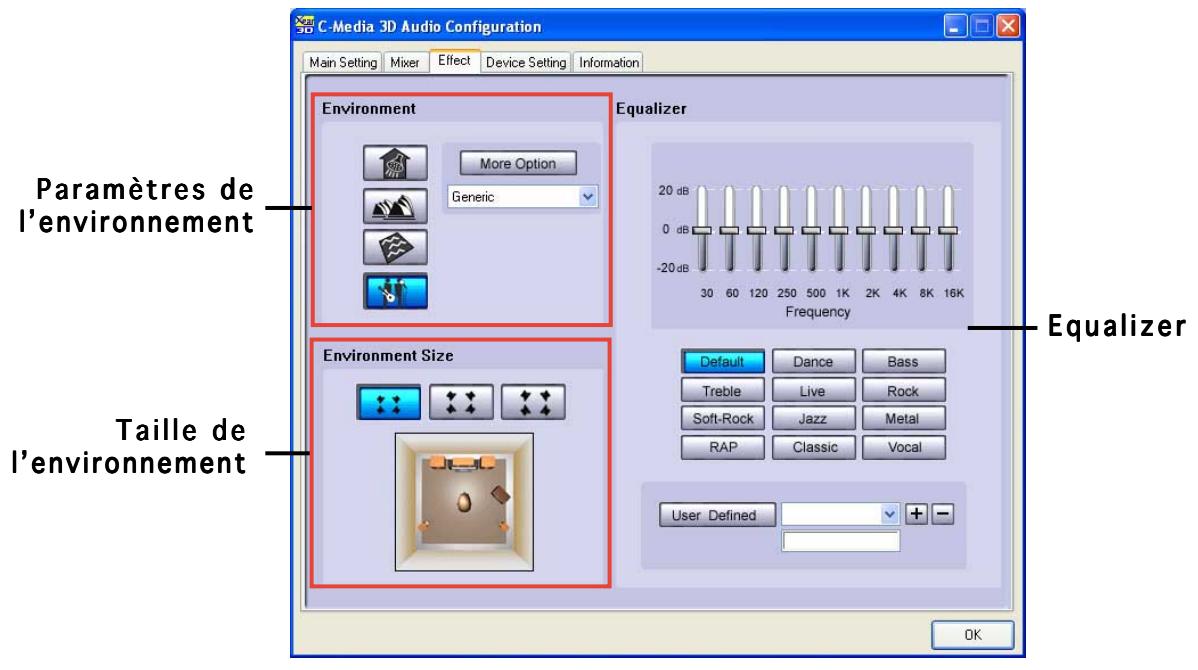Click the 2K equalizer slider
1198x670 pixels.
click(x=866, y=229)
